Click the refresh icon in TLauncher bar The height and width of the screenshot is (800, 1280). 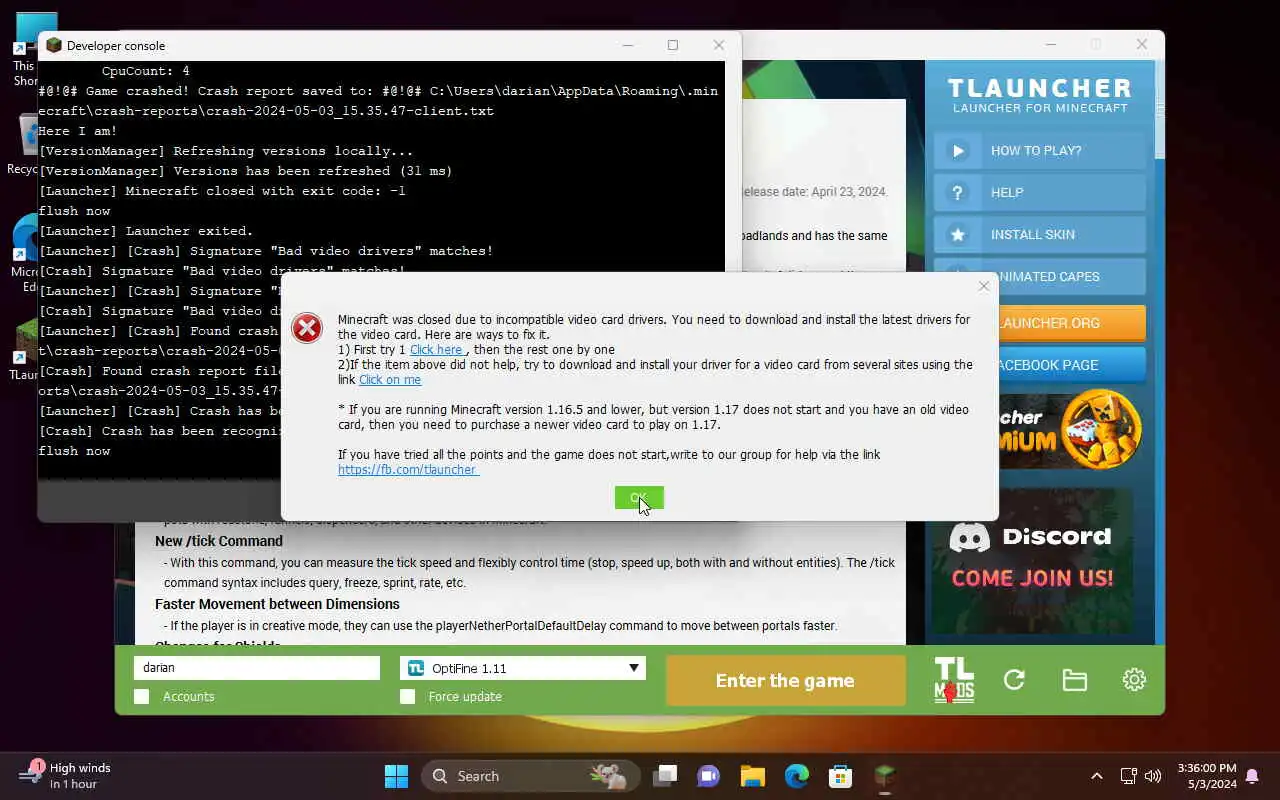coord(1014,680)
